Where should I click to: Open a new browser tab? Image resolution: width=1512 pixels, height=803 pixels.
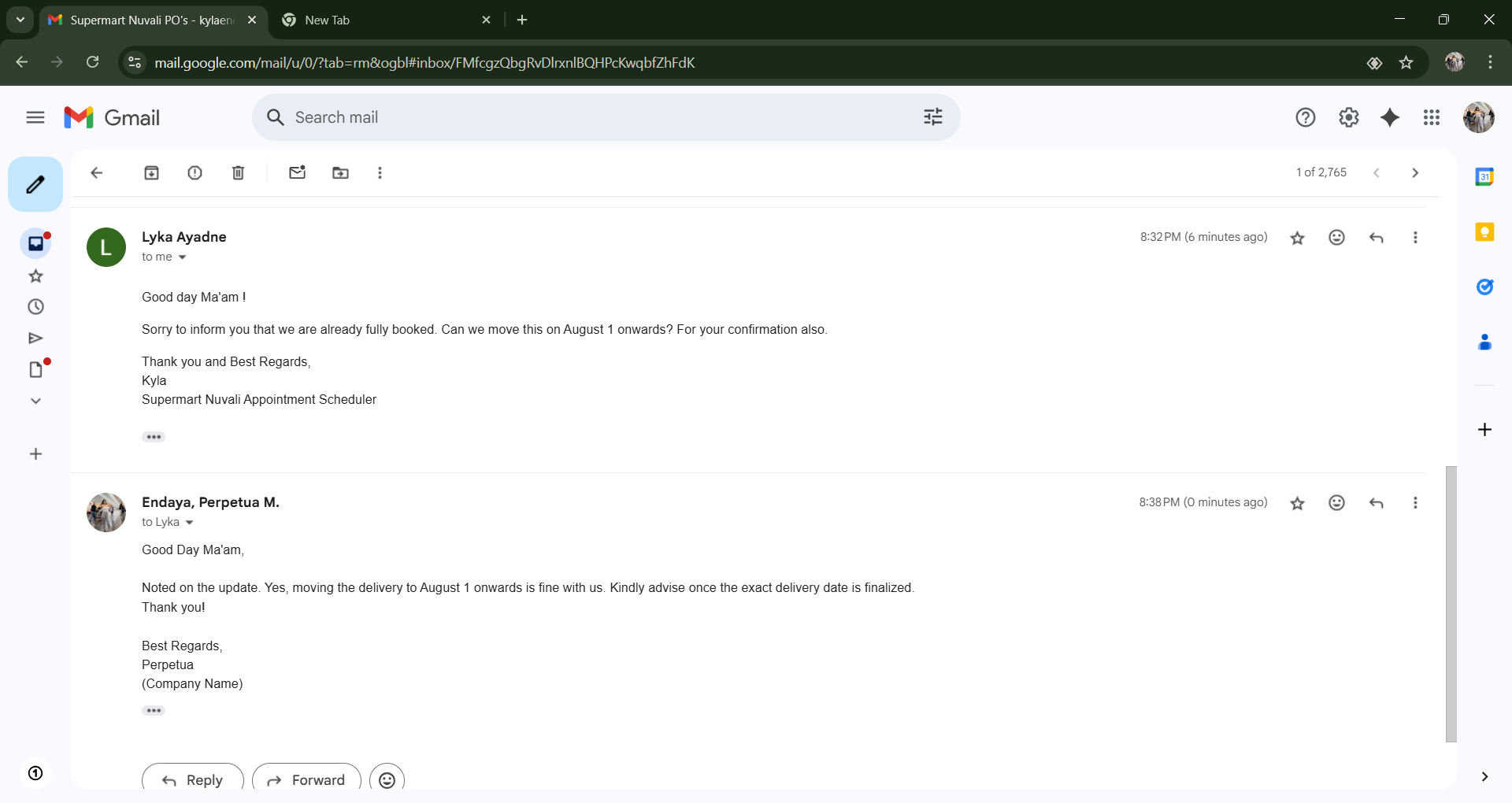point(522,20)
